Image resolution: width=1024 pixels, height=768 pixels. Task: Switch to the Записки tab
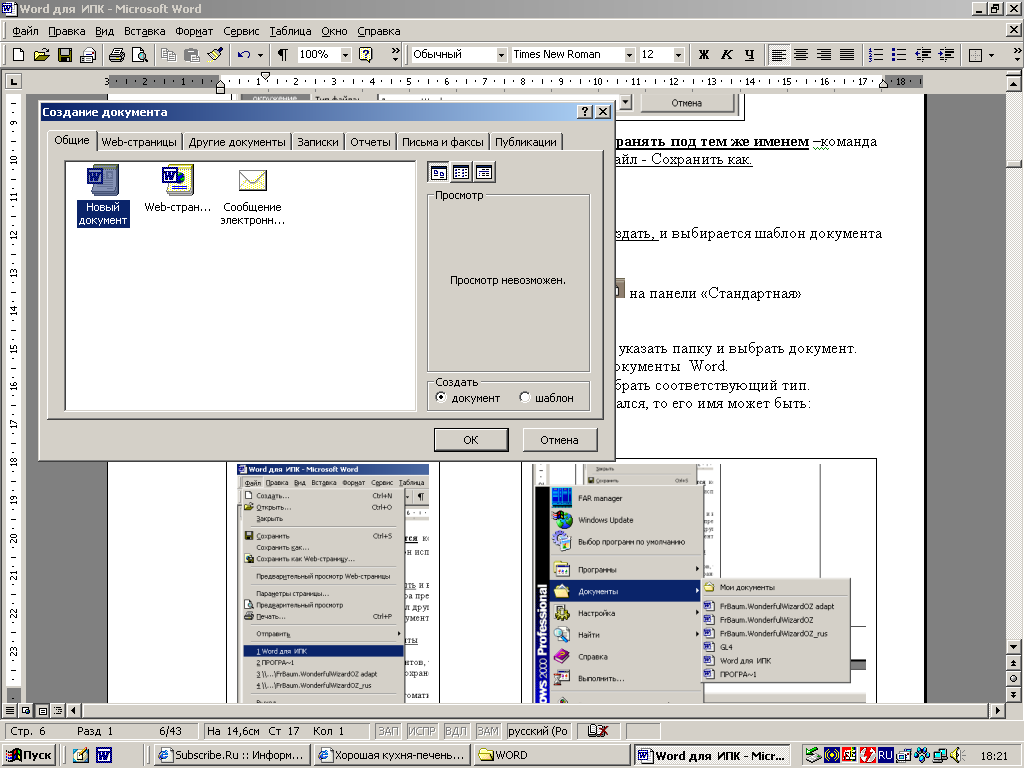[318, 142]
